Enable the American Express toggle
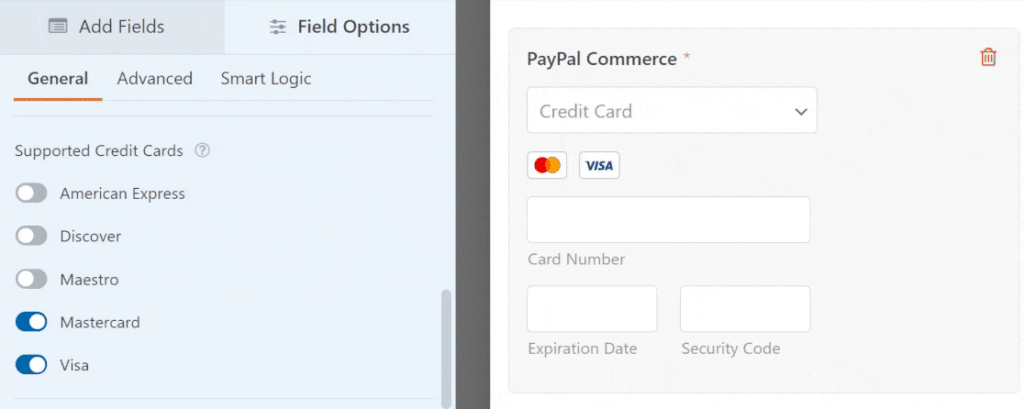 pyautogui.click(x=31, y=193)
